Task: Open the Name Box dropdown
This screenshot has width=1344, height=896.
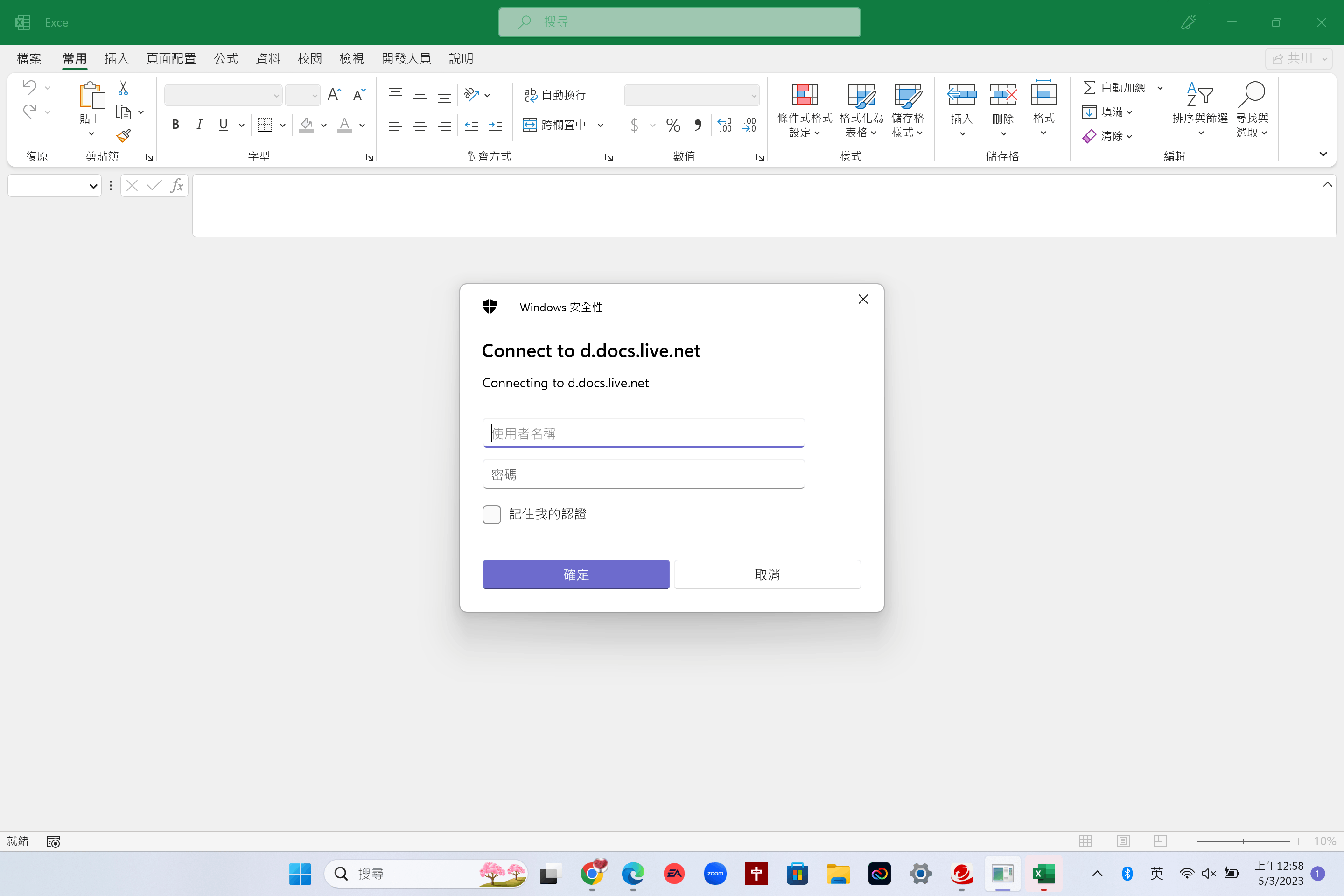Action: pos(93,185)
